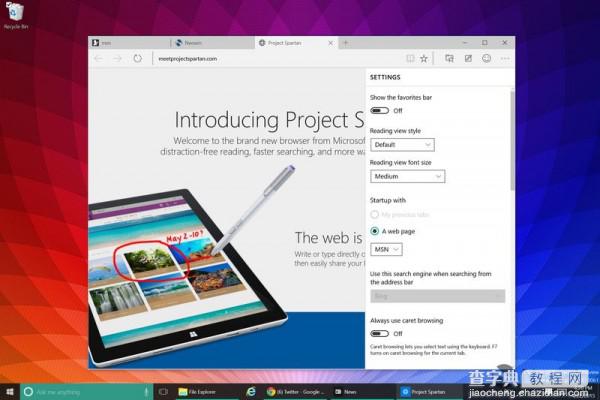
Task: Close the Project Spartan tab
Action: pos(331,43)
